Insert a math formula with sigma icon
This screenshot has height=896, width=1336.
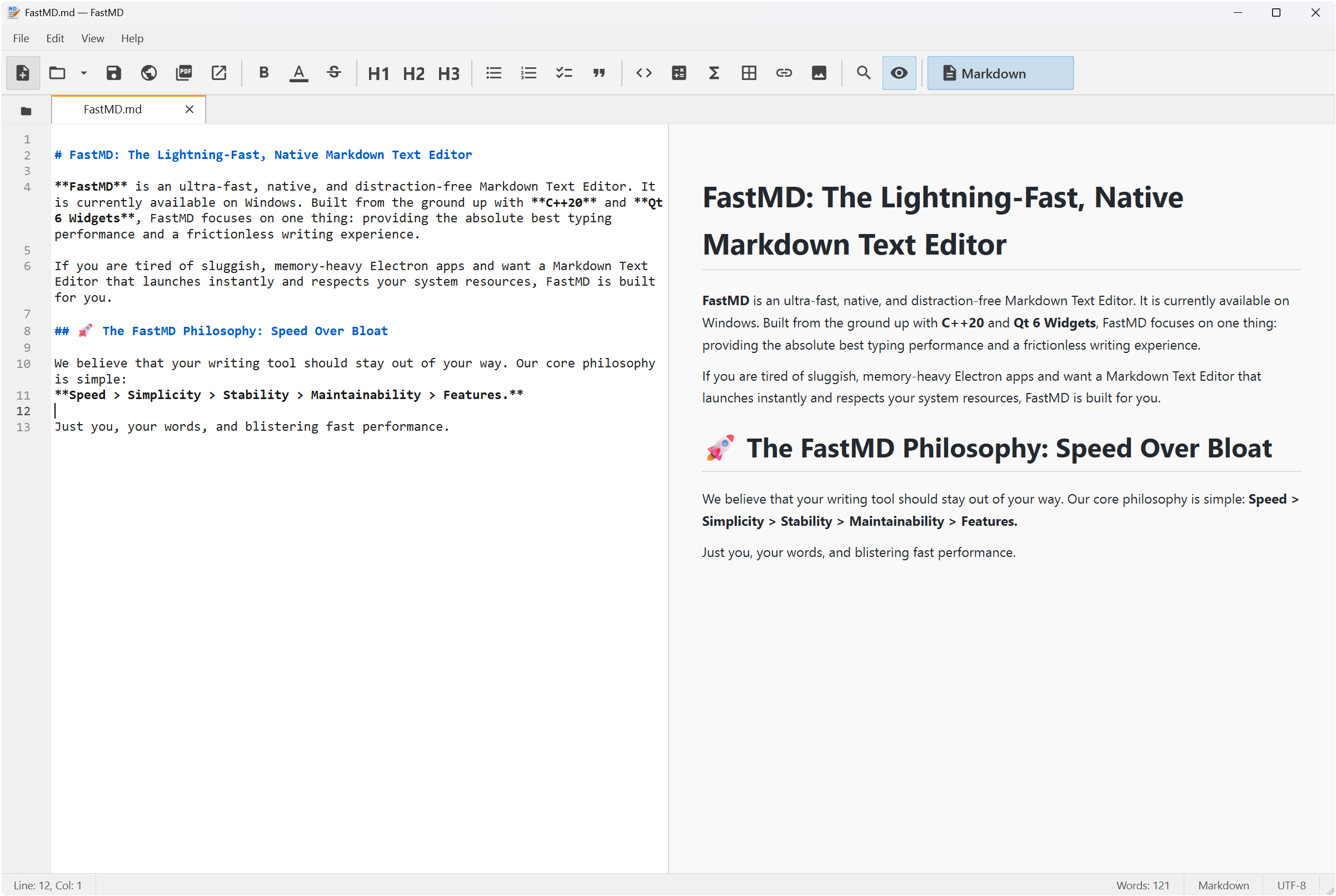(714, 73)
